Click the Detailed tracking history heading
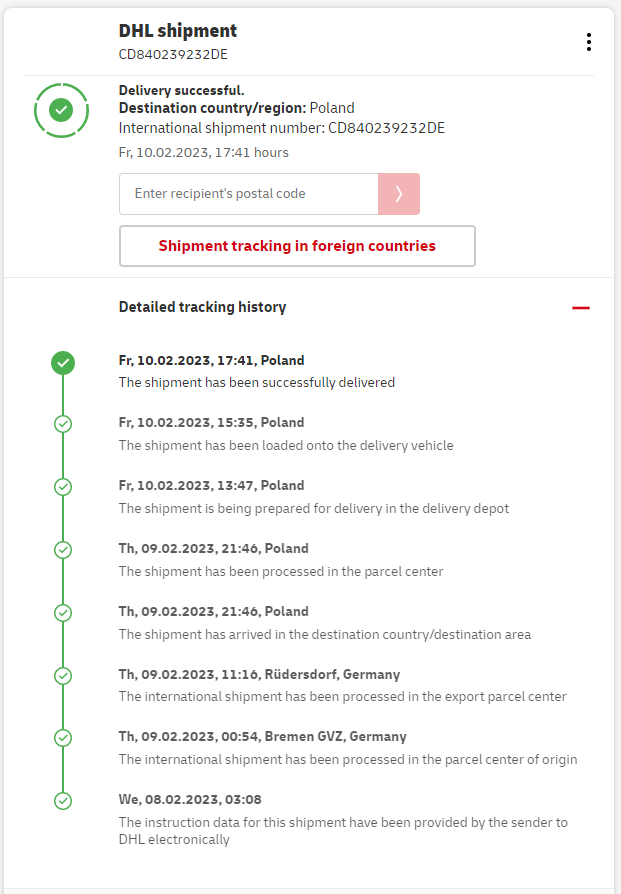This screenshot has width=621, height=894. pyautogui.click(x=202, y=307)
